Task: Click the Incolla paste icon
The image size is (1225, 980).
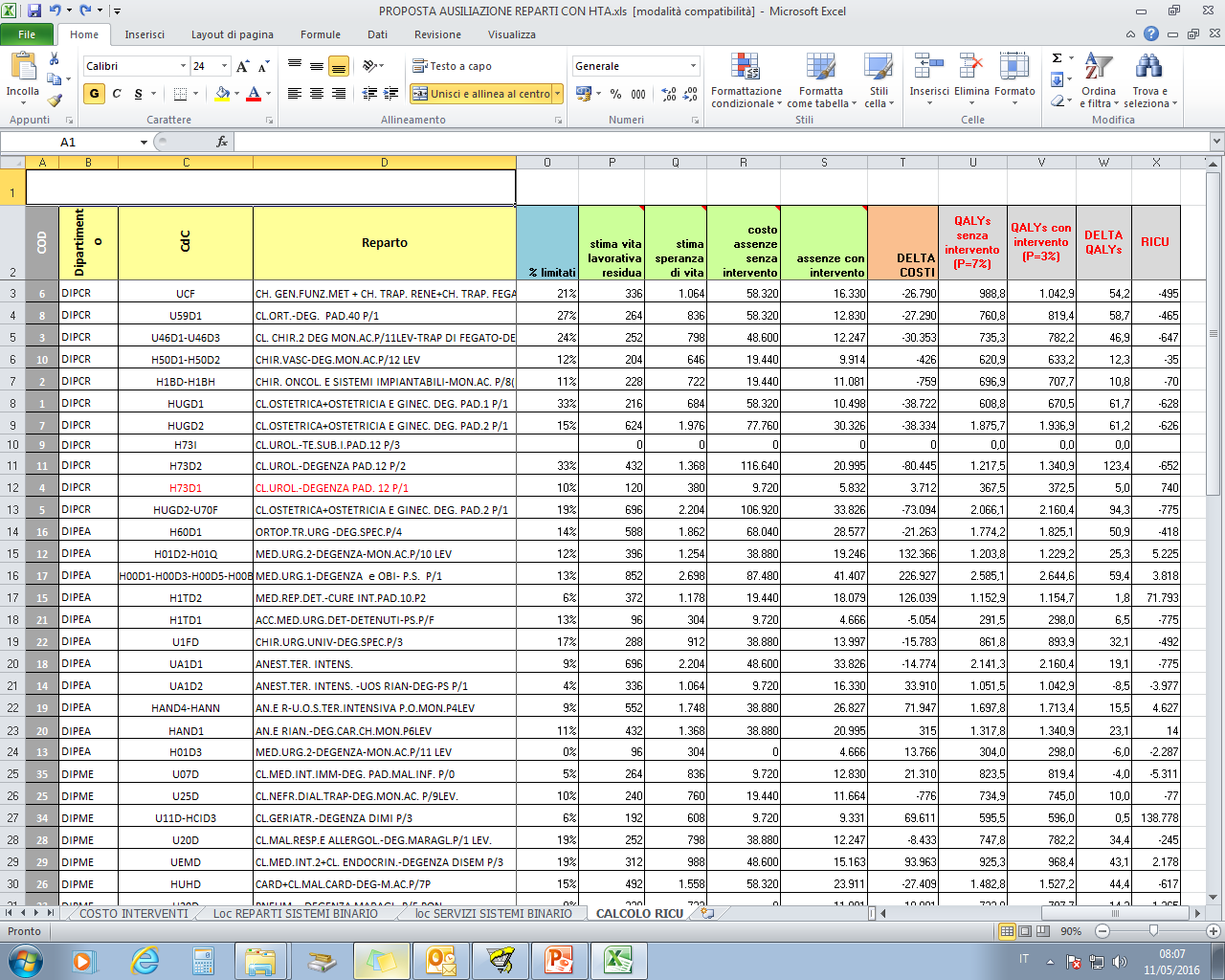Action: pyautogui.click(x=22, y=67)
